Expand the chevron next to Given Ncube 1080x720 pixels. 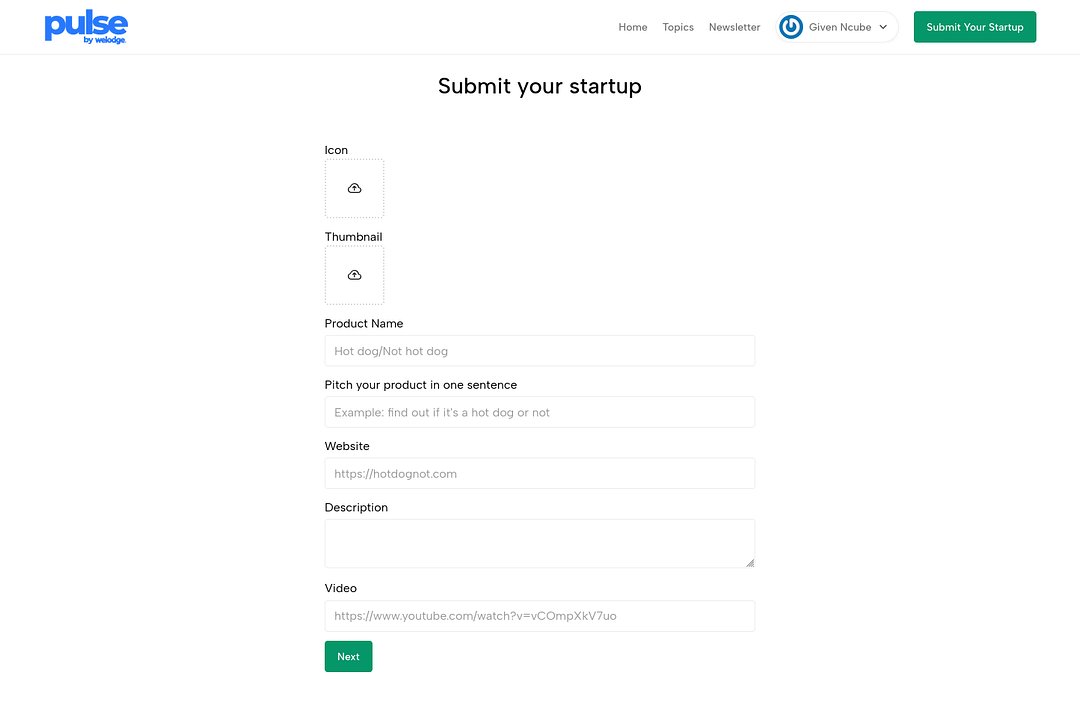(883, 27)
